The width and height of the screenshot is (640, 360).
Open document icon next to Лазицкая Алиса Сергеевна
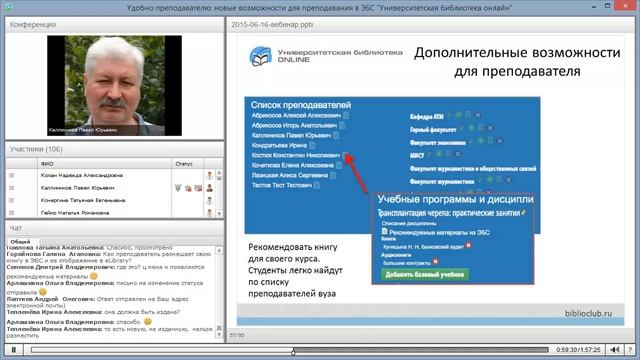point(333,175)
